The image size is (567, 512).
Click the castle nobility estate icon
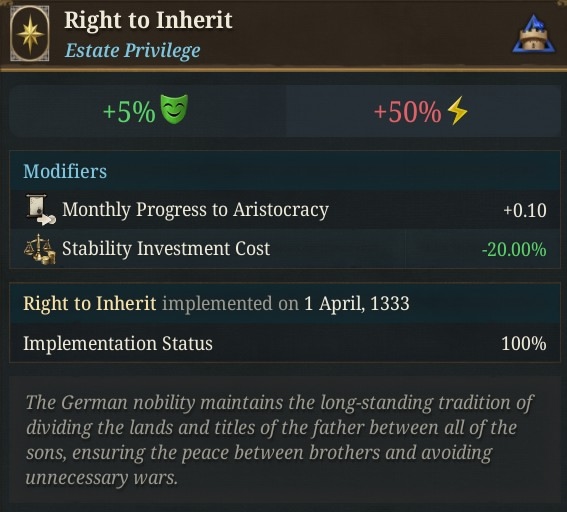(534, 35)
